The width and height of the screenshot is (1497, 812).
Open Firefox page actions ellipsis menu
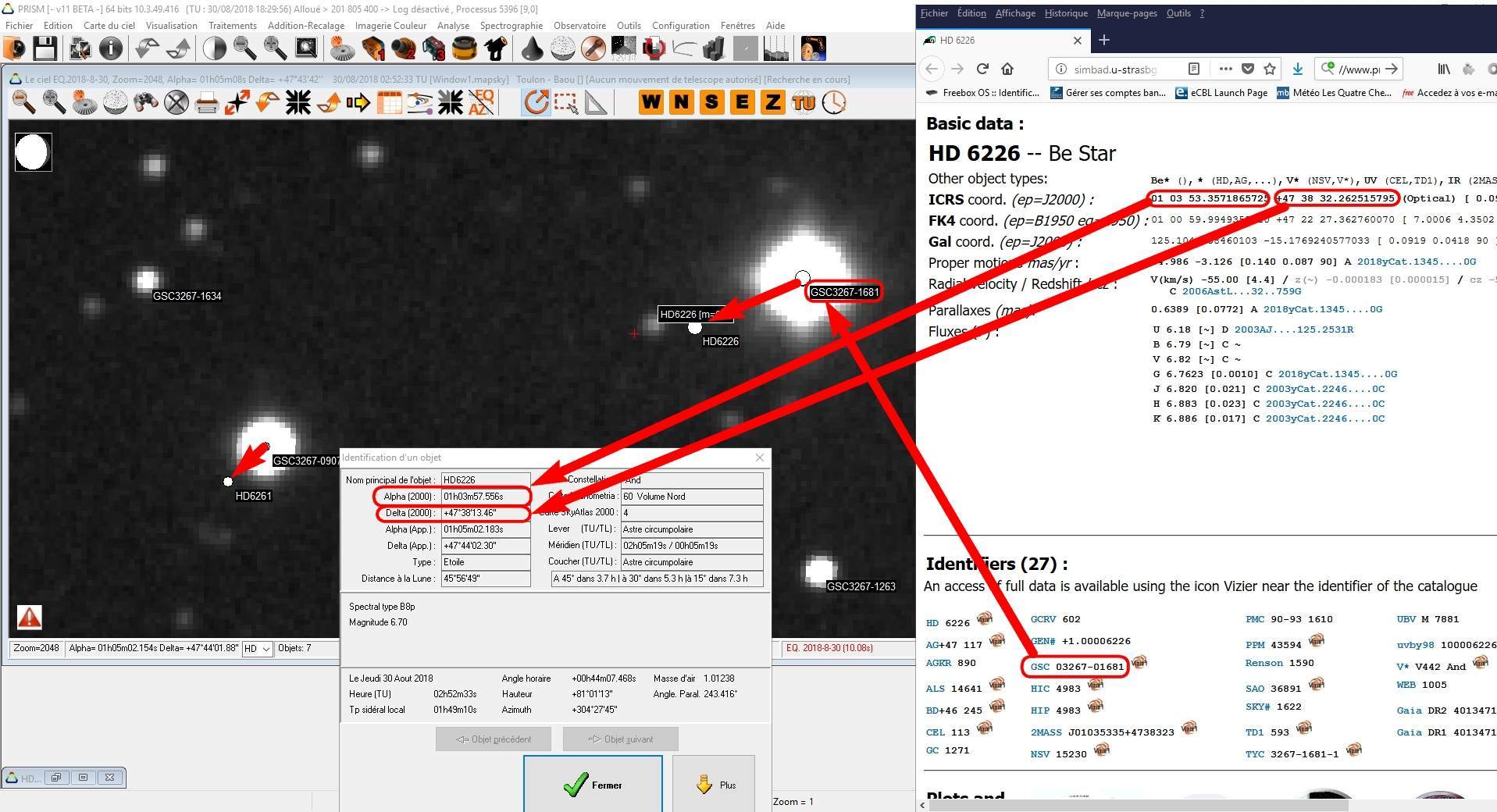(1225, 69)
